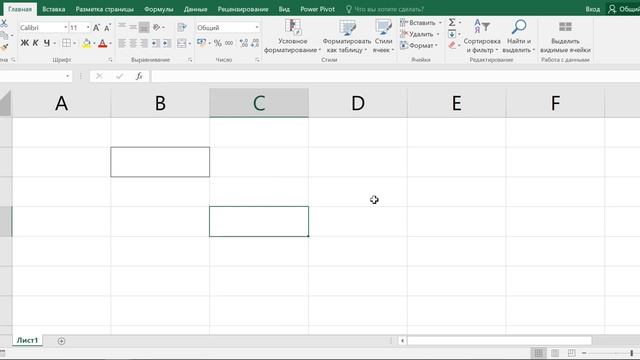
Task: Click the increase indent icon
Action: [167, 43]
